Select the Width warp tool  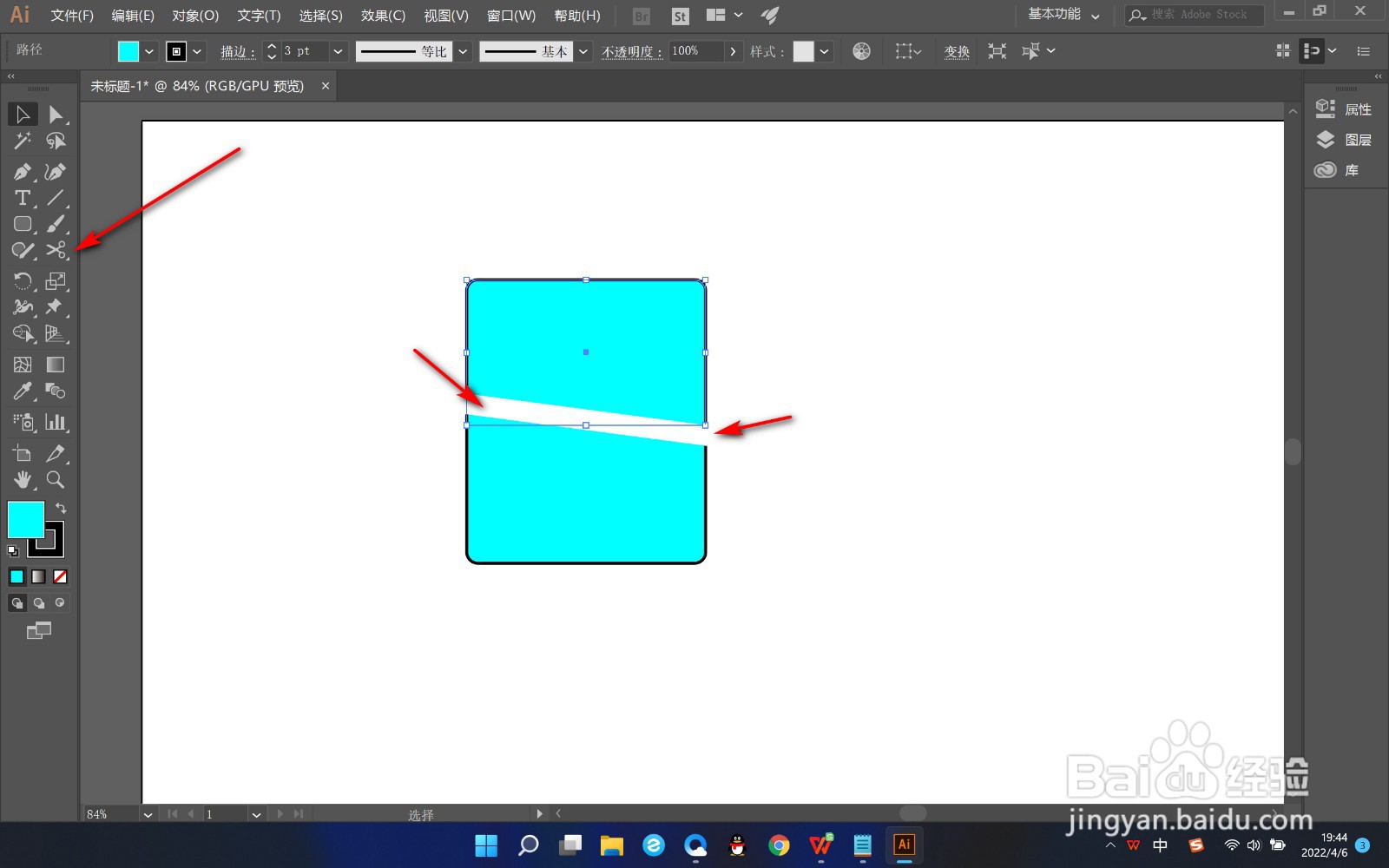click(x=23, y=307)
